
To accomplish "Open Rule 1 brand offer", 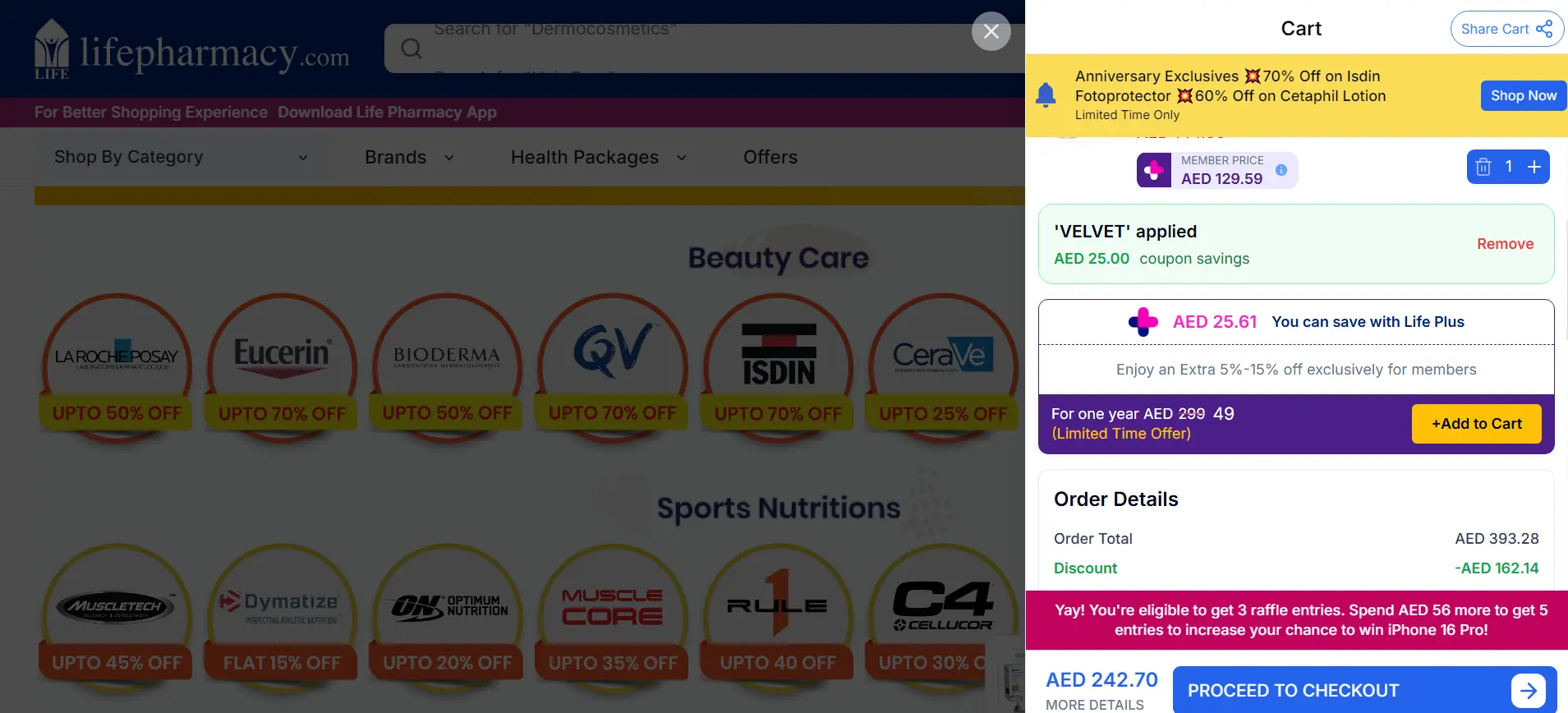I will click(778, 618).
